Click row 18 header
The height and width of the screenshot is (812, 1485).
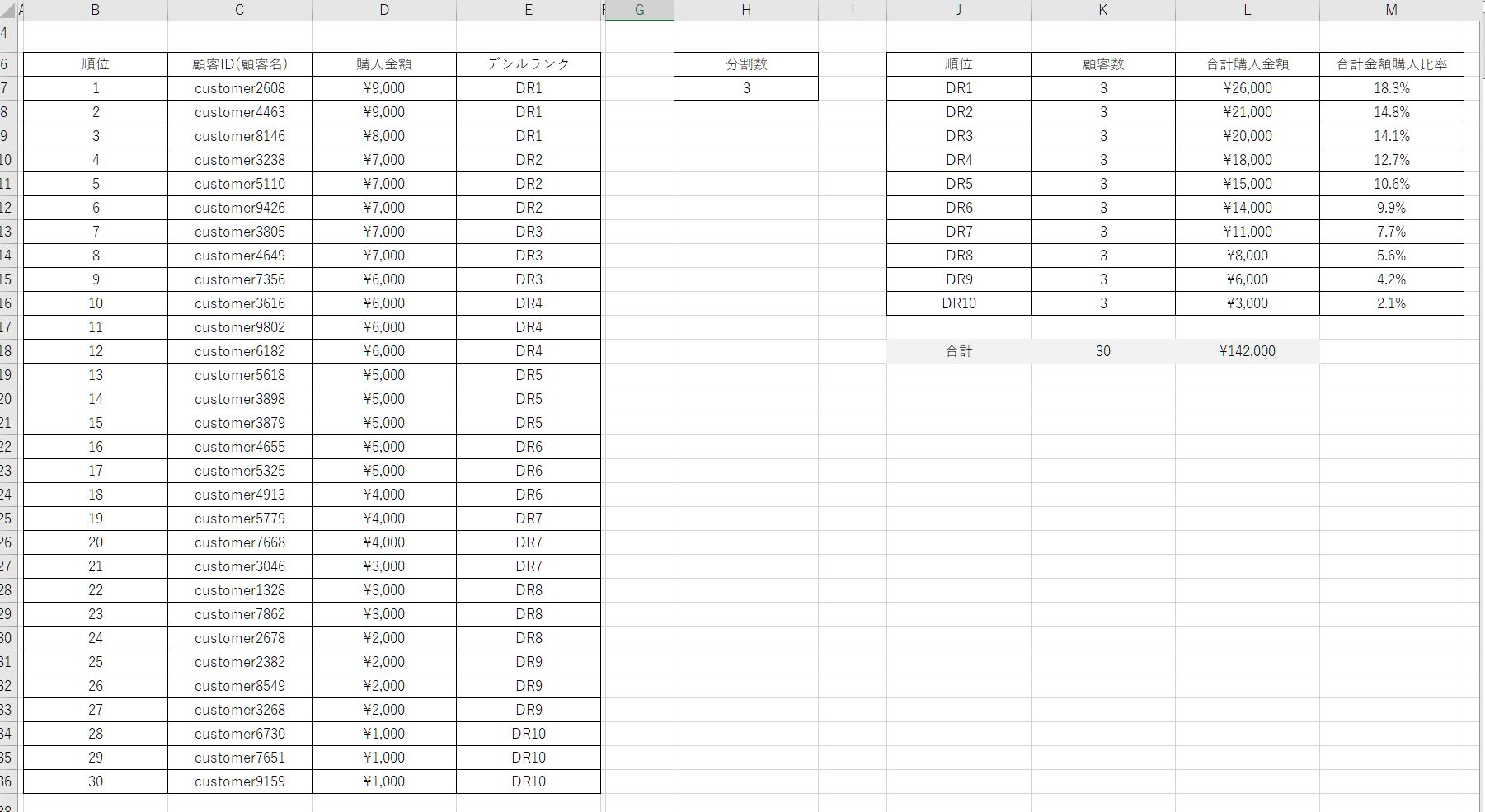click(x=7, y=351)
